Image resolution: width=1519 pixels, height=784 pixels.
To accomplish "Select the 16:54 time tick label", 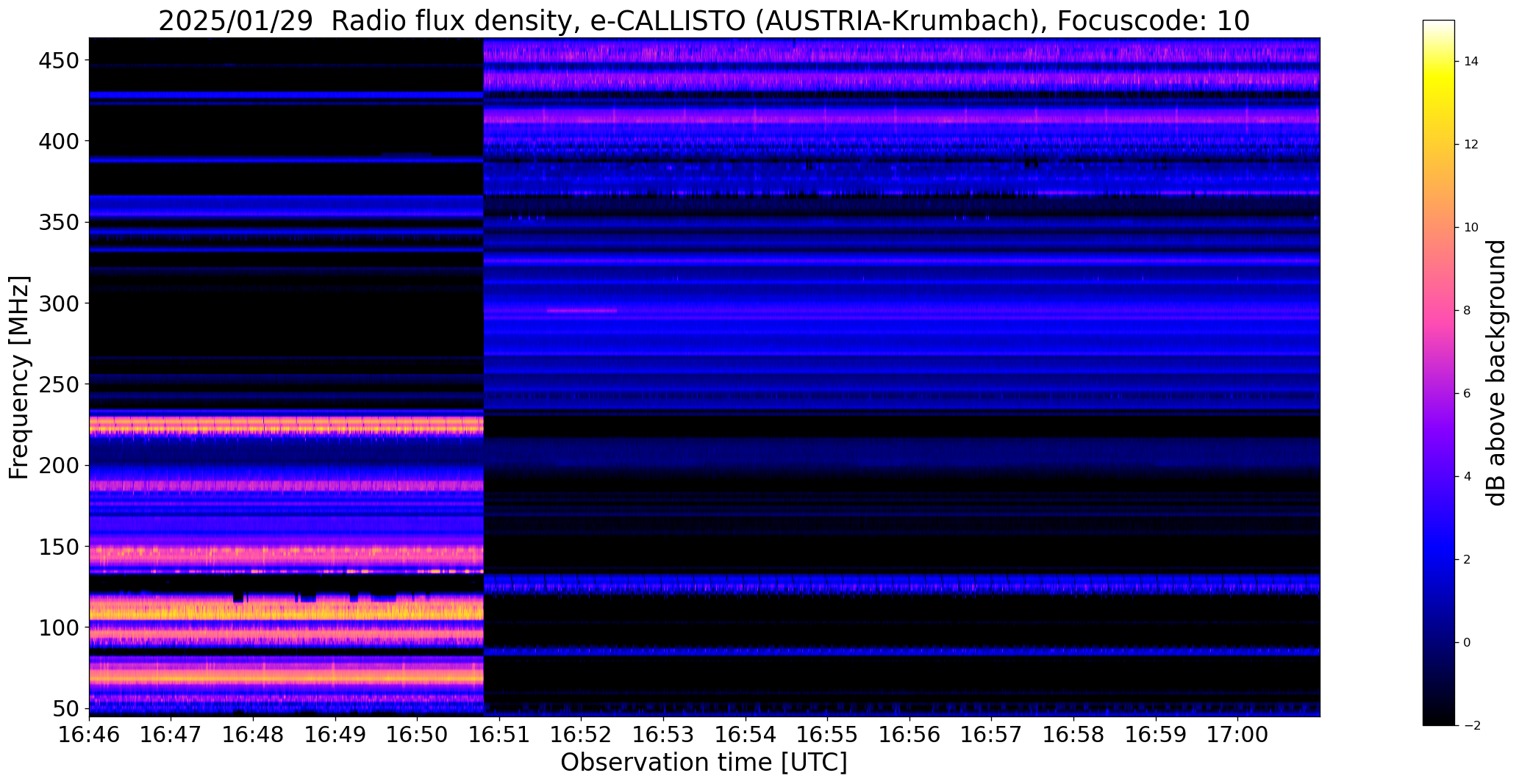I will 746,735.
